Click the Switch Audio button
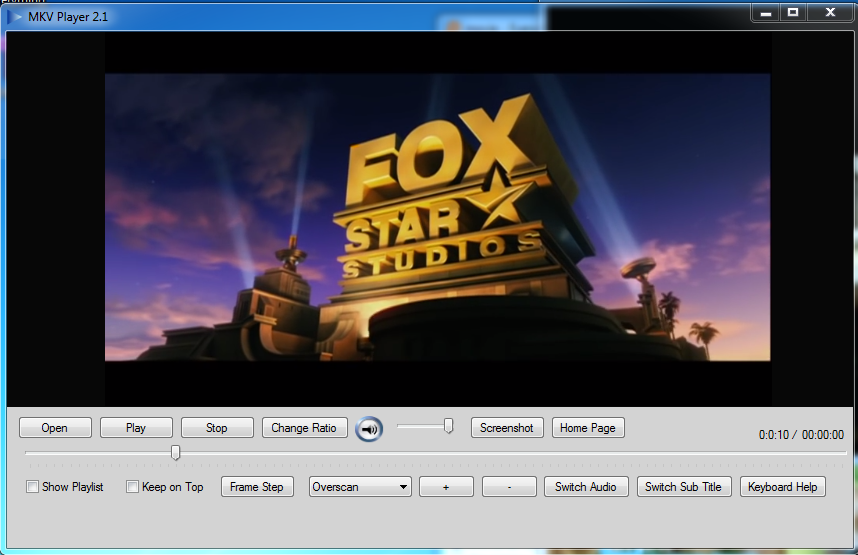 click(x=586, y=487)
